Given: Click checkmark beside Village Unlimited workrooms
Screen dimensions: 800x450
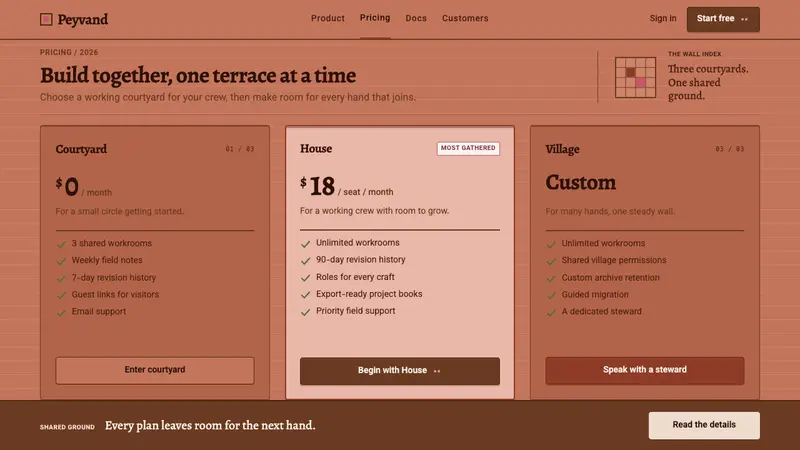Looking at the screenshot, I should point(551,244).
